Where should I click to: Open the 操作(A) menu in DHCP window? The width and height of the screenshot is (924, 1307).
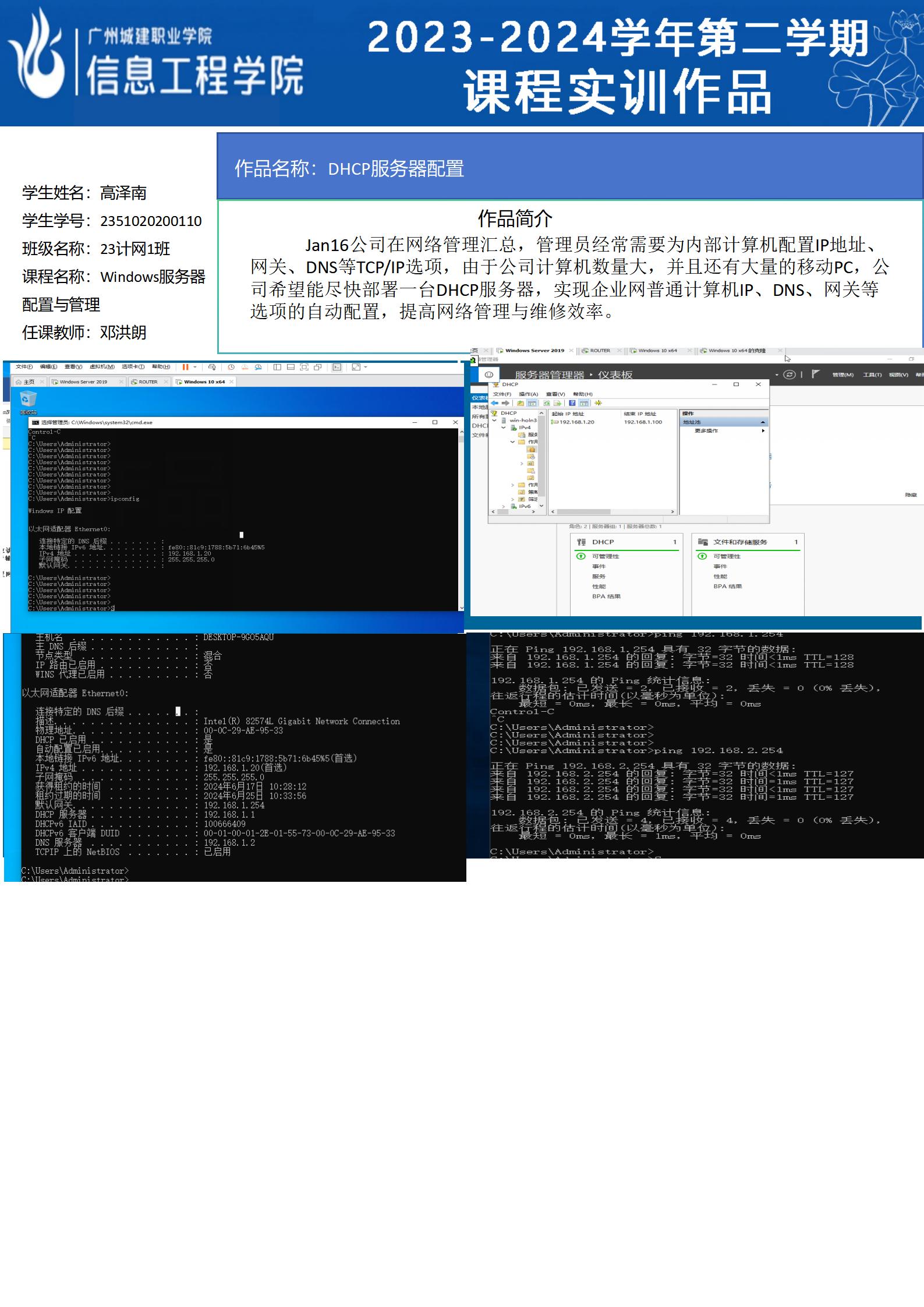point(528,394)
